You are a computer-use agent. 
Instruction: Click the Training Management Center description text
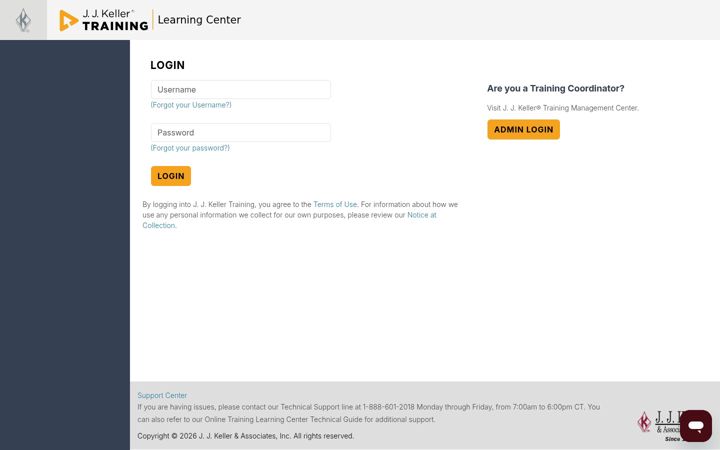[562, 108]
